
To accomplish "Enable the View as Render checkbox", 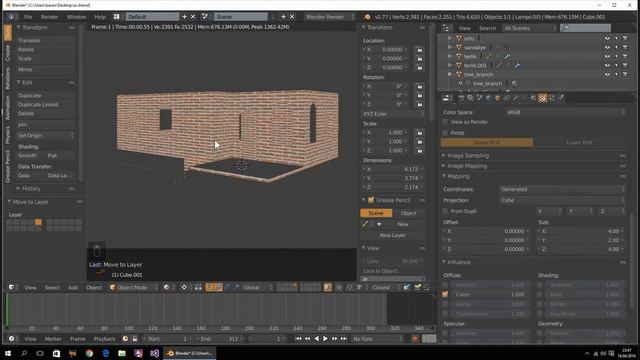I will pos(445,122).
